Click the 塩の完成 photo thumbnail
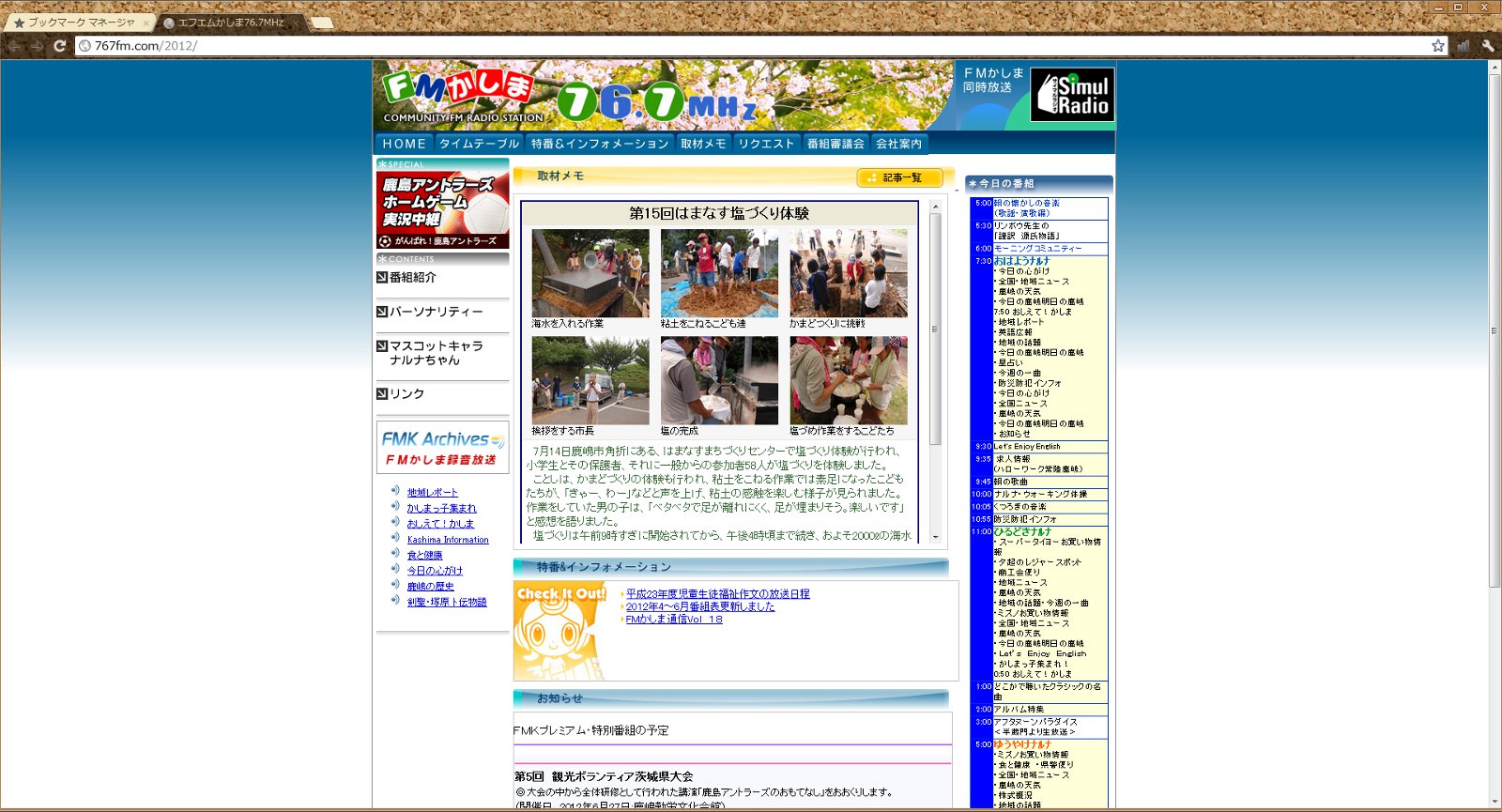Image resolution: width=1502 pixels, height=812 pixels. click(719, 381)
